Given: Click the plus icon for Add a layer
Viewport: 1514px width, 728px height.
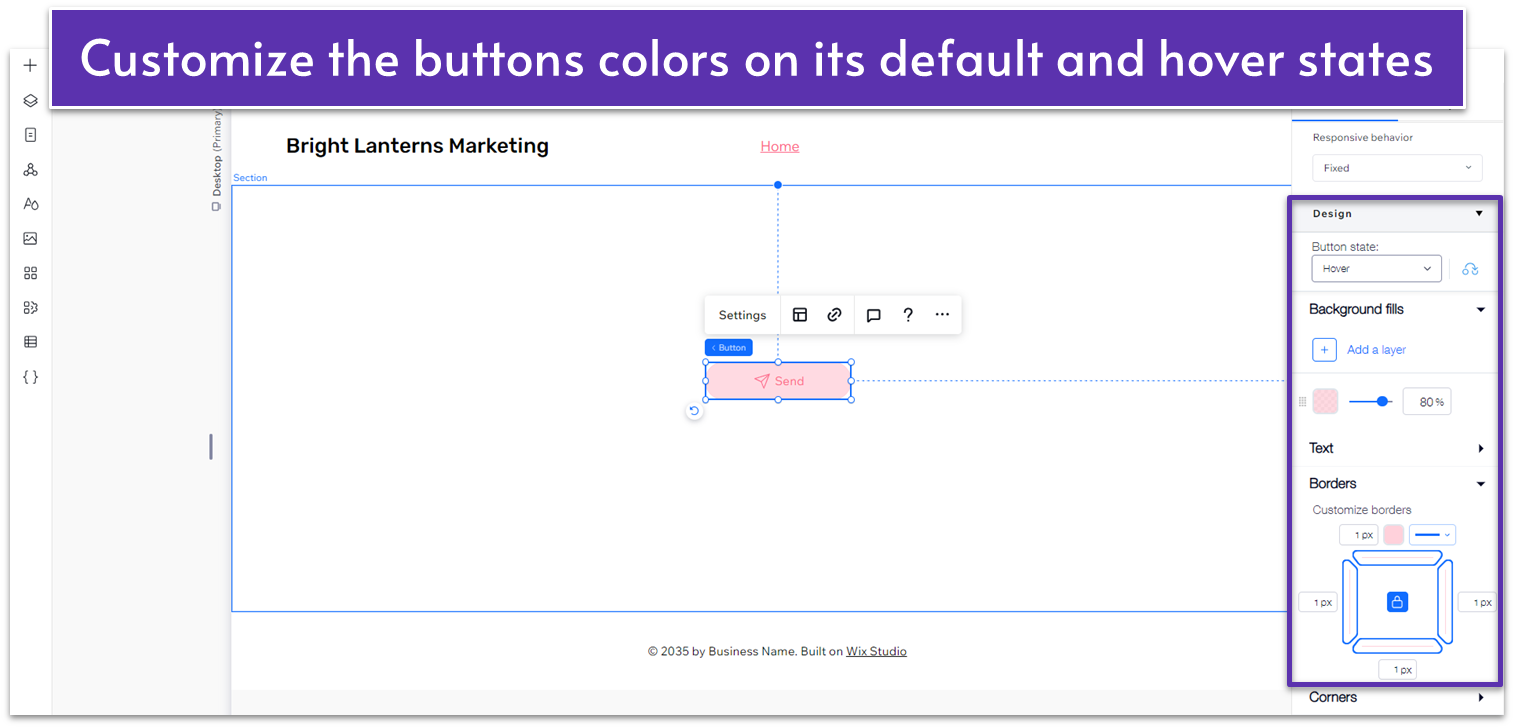Looking at the screenshot, I should point(1324,350).
